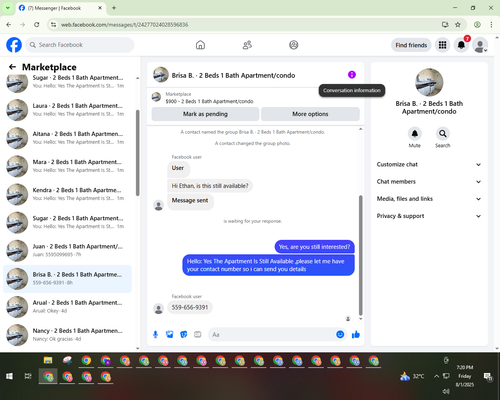Open File Explorer from the taskbar

[48, 360]
